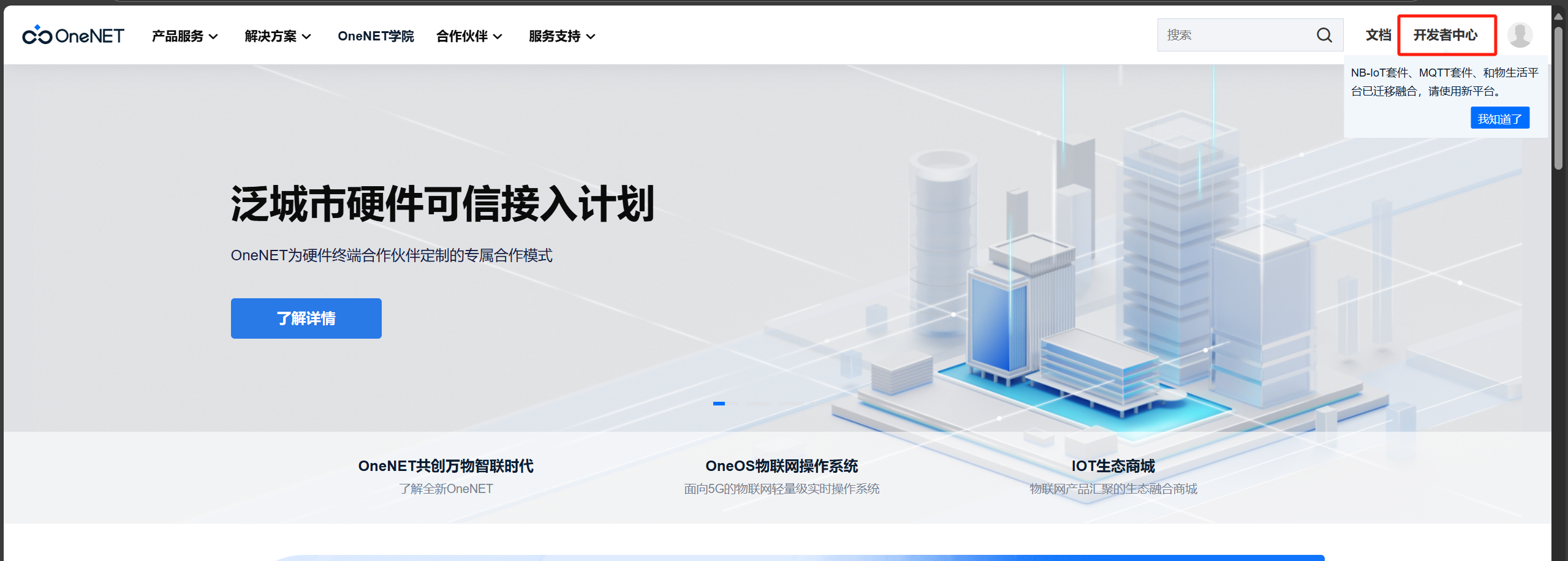Viewport: 1568px width, 561px height.
Task: Open IOT生态商城 card
Action: click(x=1113, y=476)
